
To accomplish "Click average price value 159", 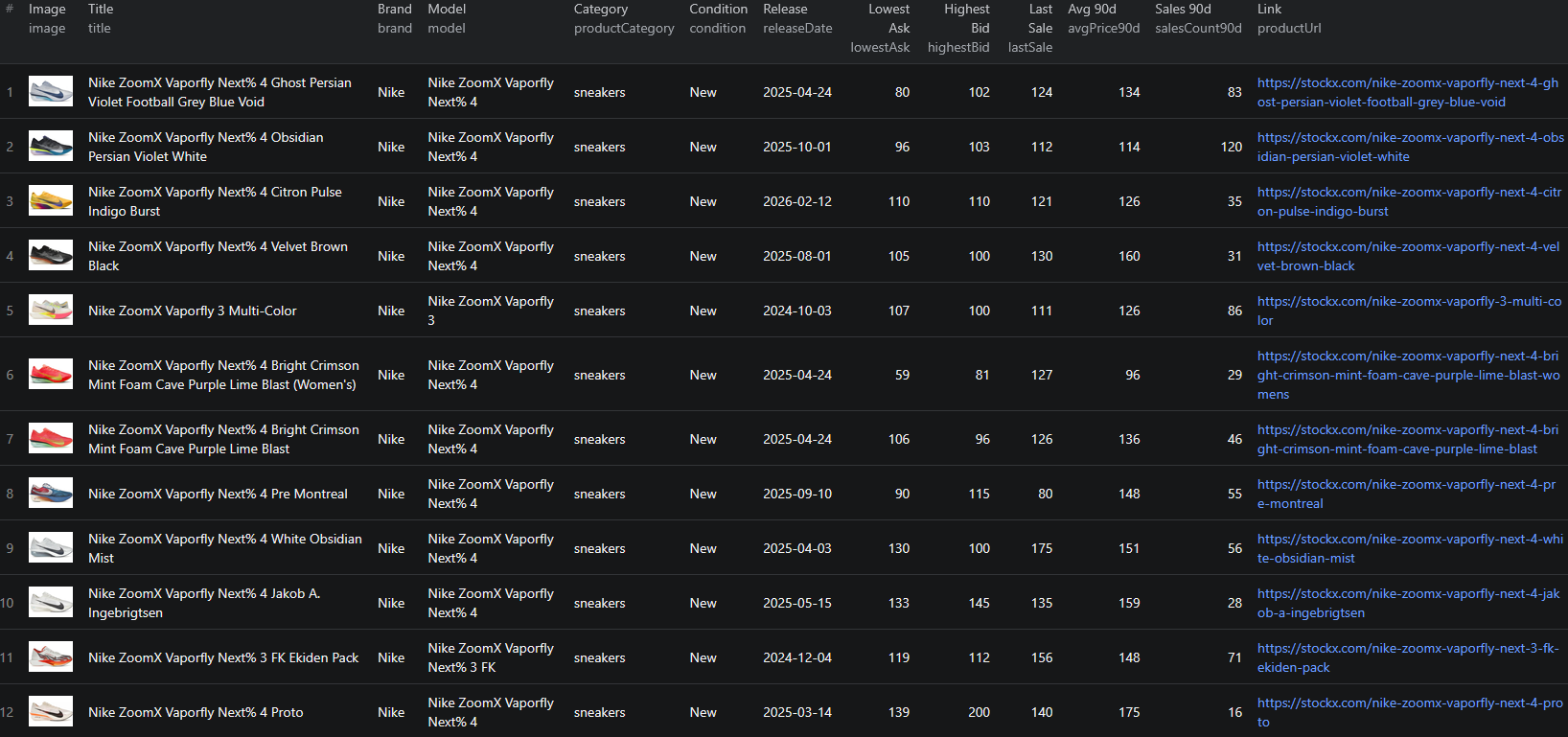I will coord(1129,603).
